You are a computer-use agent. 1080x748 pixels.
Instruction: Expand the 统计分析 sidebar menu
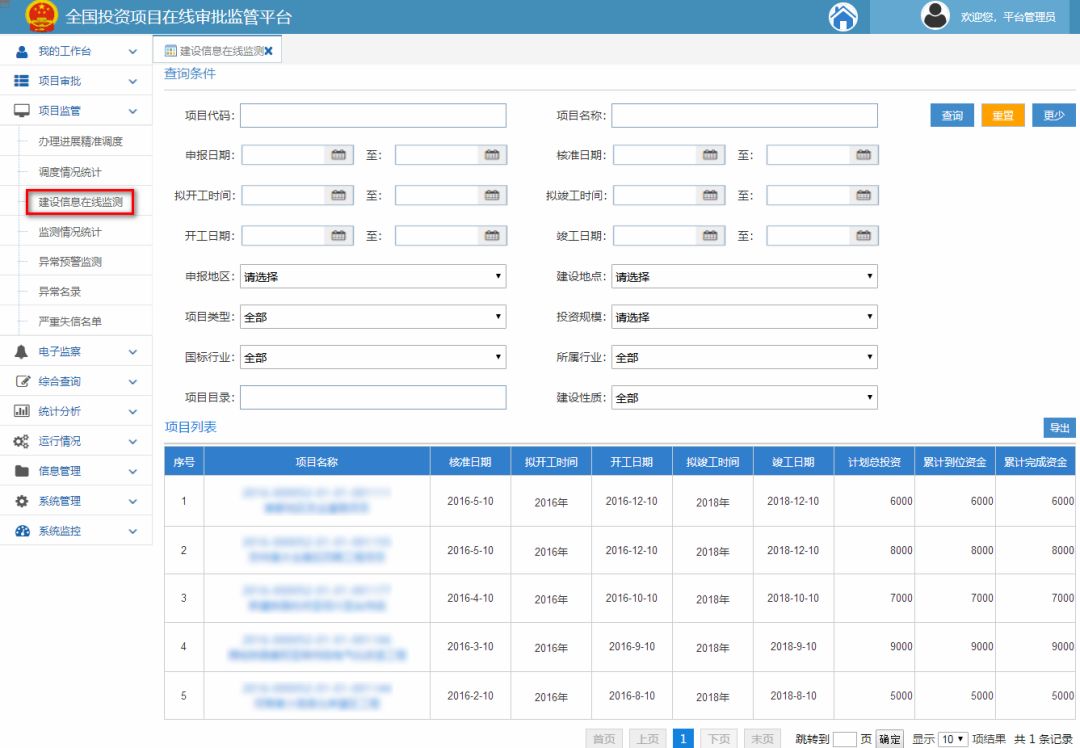[x=75, y=411]
